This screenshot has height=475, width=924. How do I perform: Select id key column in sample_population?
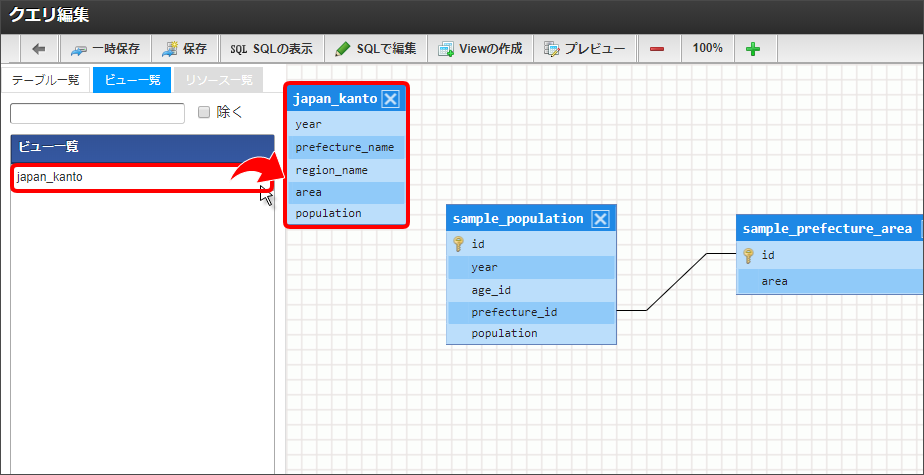532,243
